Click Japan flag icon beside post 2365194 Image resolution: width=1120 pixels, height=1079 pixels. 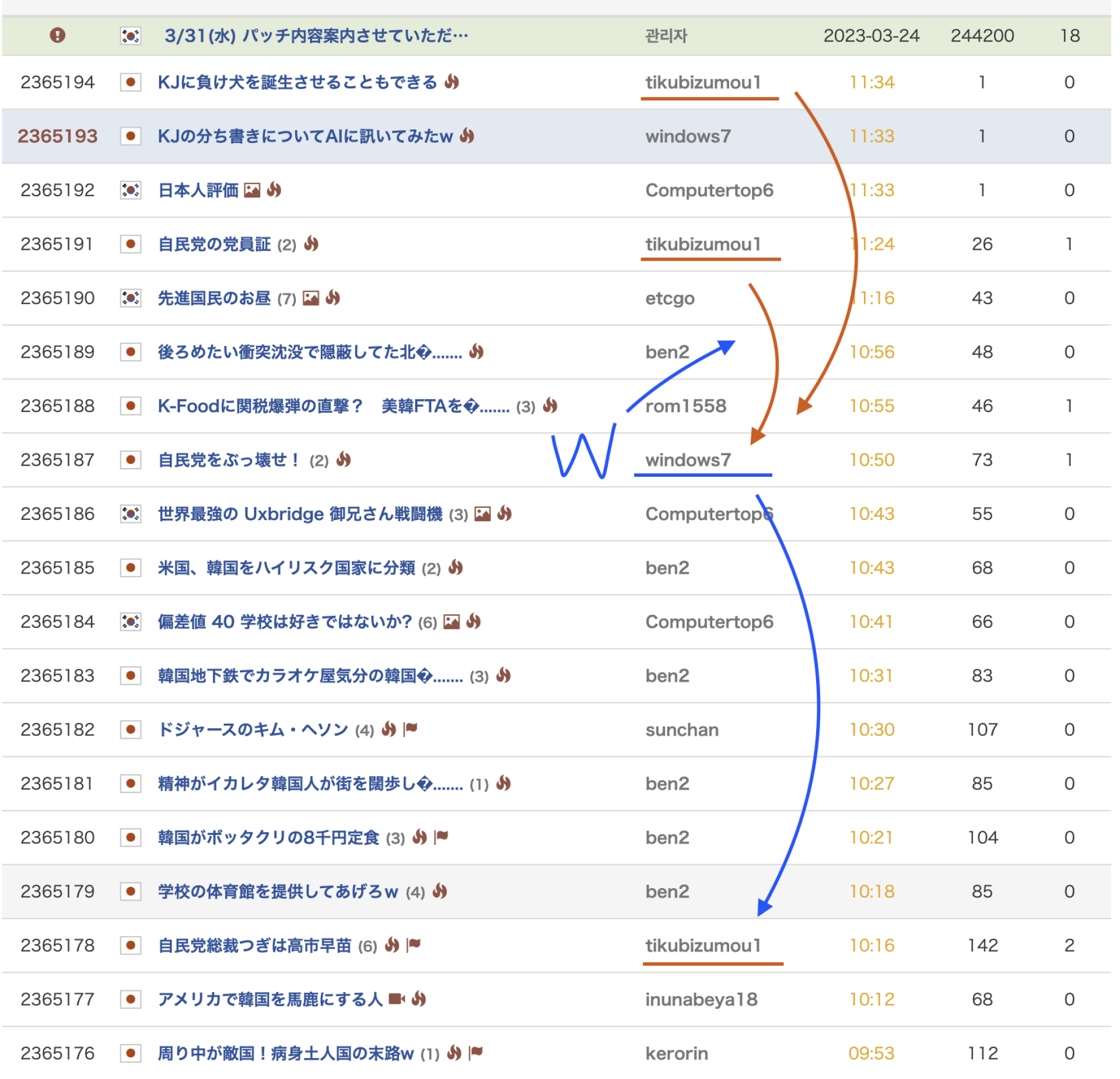tap(131, 82)
